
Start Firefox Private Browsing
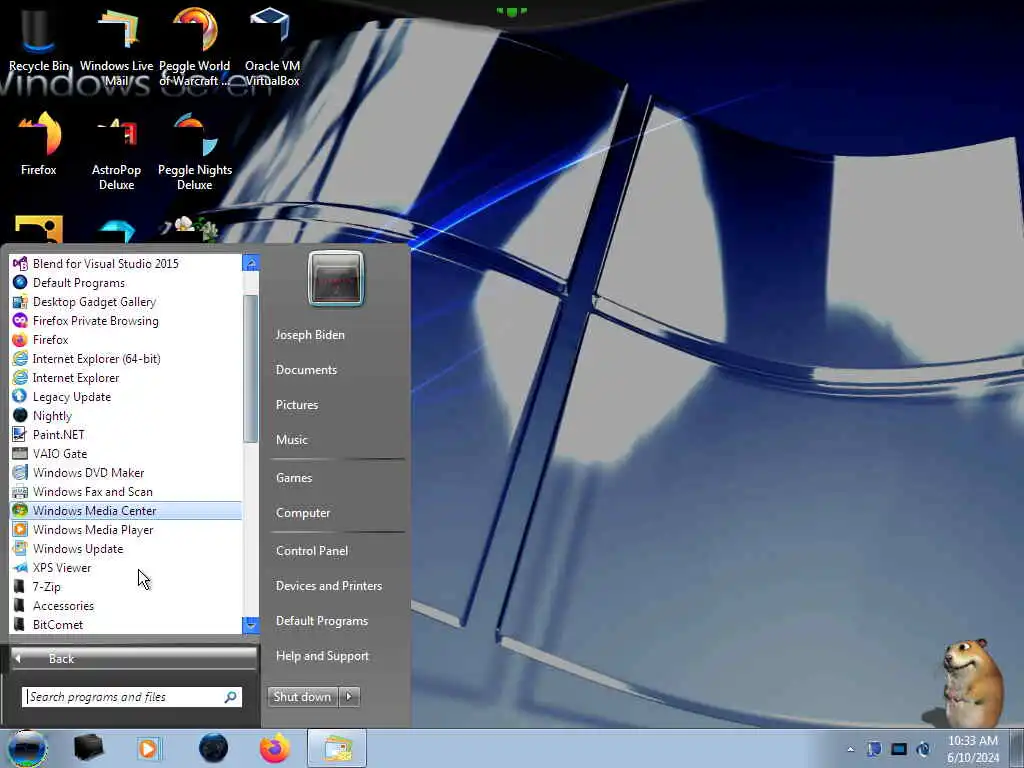pos(126,321)
